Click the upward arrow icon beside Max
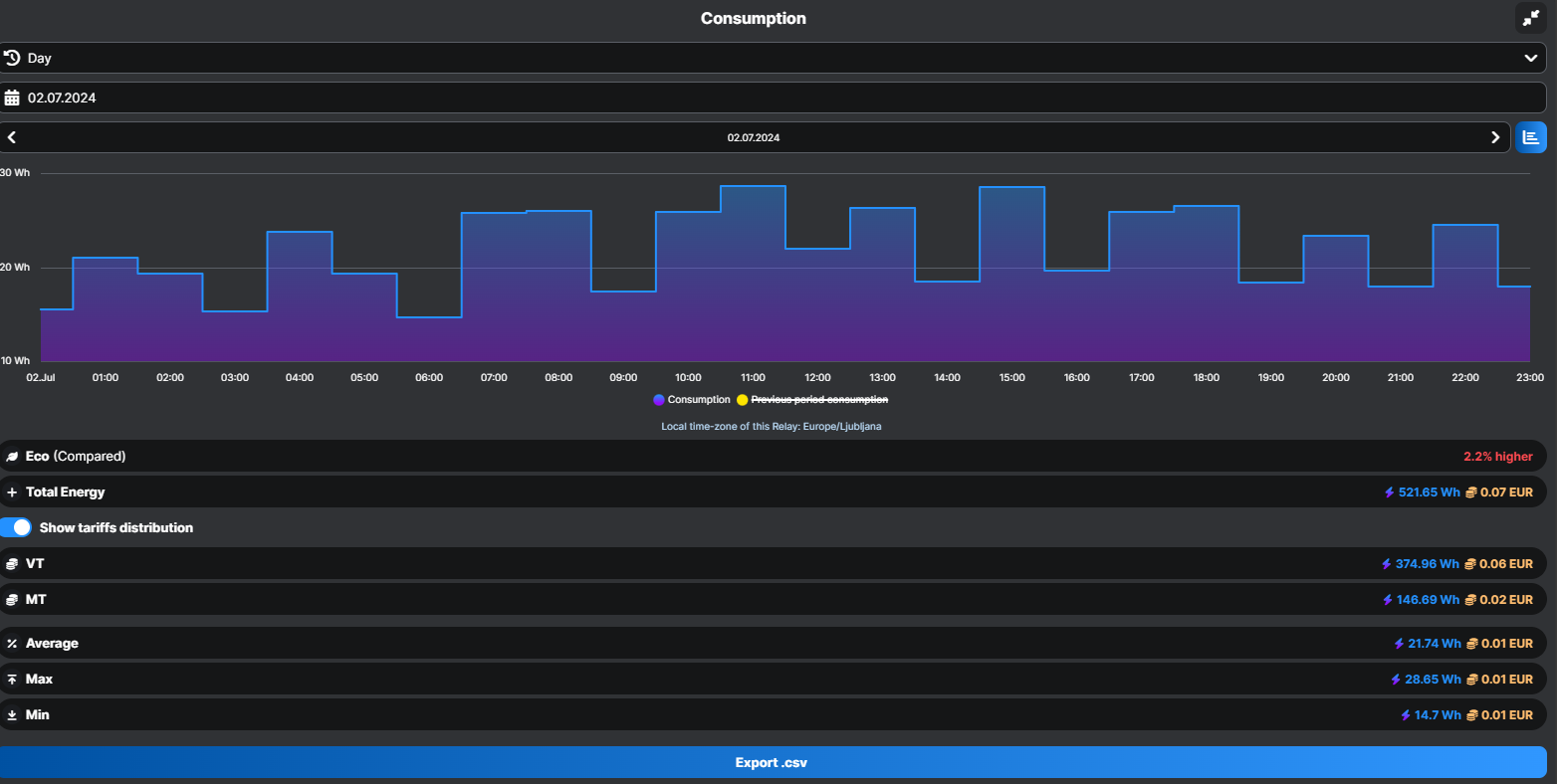Image resolution: width=1557 pixels, height=784 pixels. click(12, 680)
